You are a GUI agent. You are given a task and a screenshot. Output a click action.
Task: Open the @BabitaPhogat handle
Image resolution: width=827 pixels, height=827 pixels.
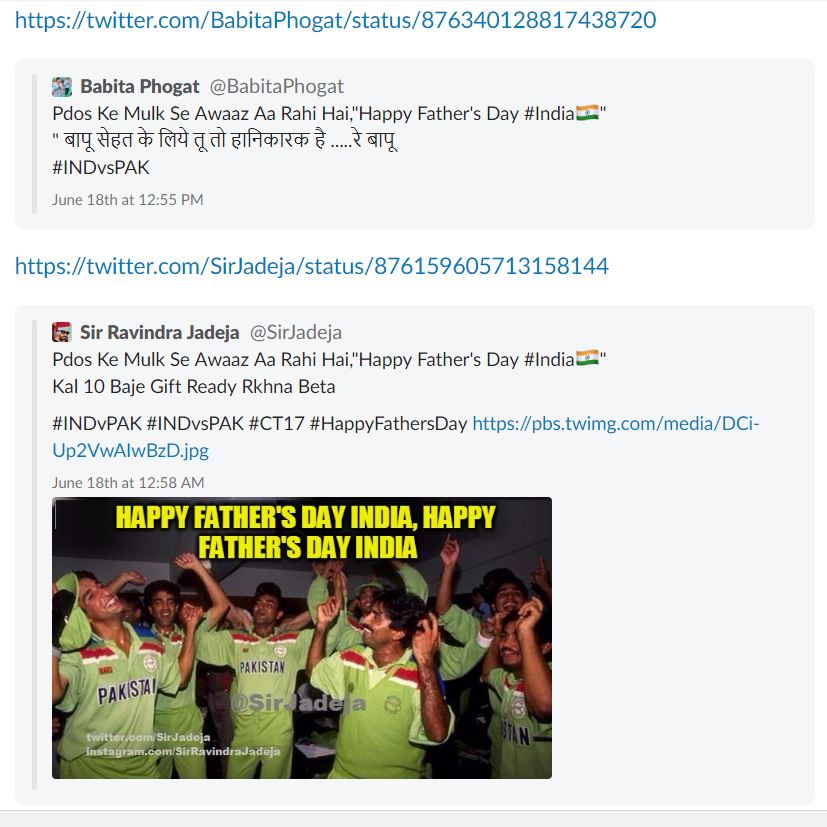coord(277,86)
